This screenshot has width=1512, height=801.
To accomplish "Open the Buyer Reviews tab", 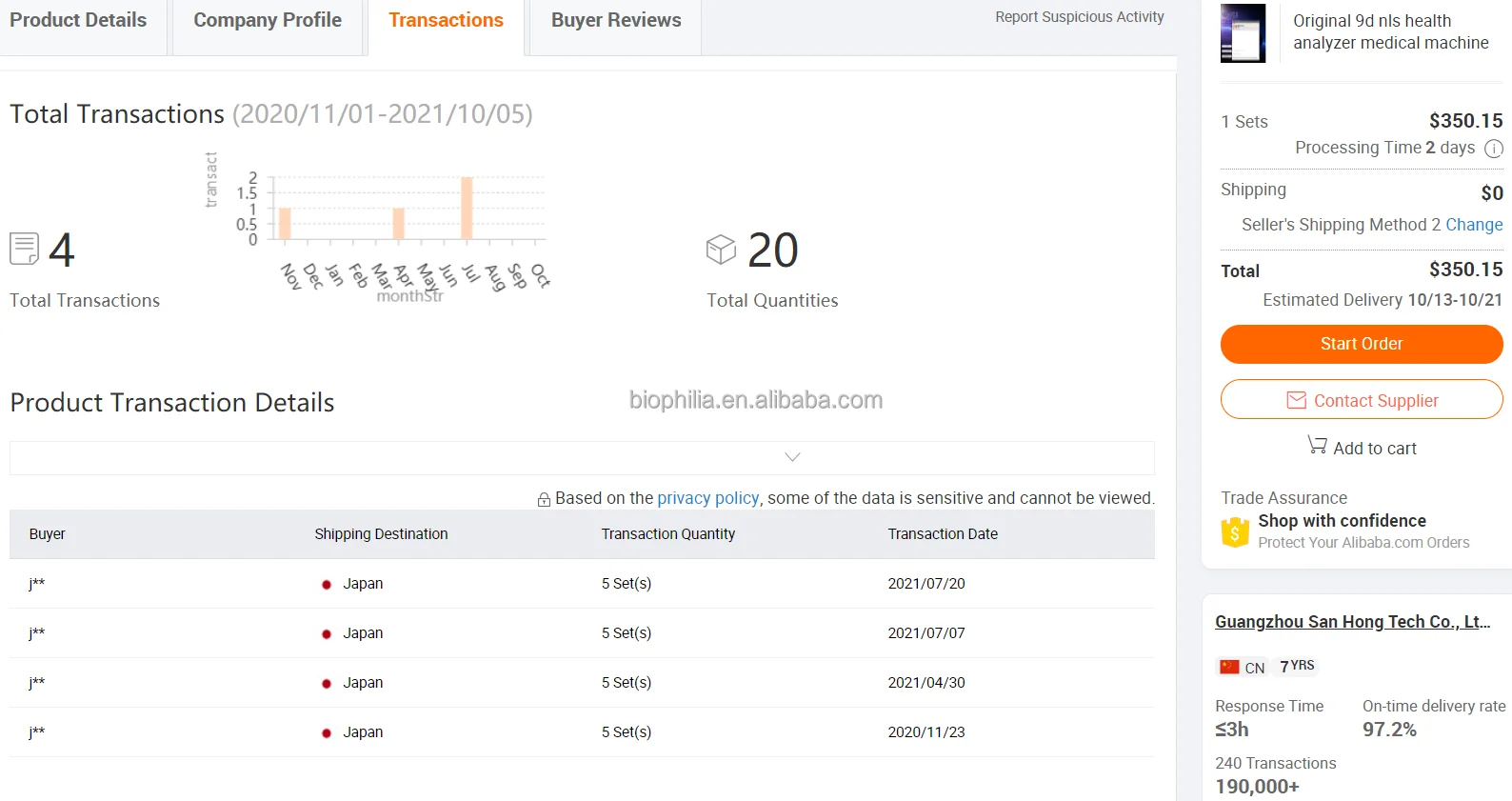I will [616, 21].
